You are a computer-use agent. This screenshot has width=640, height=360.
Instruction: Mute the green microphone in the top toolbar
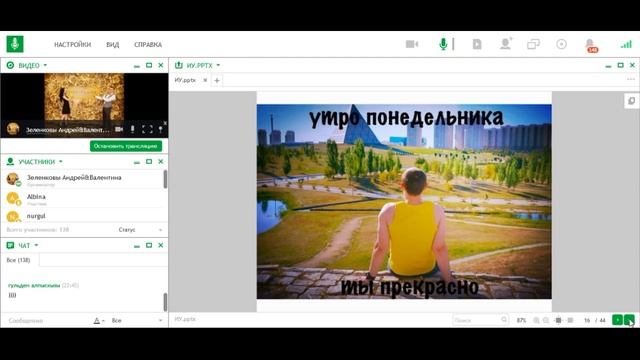point(443,44)
